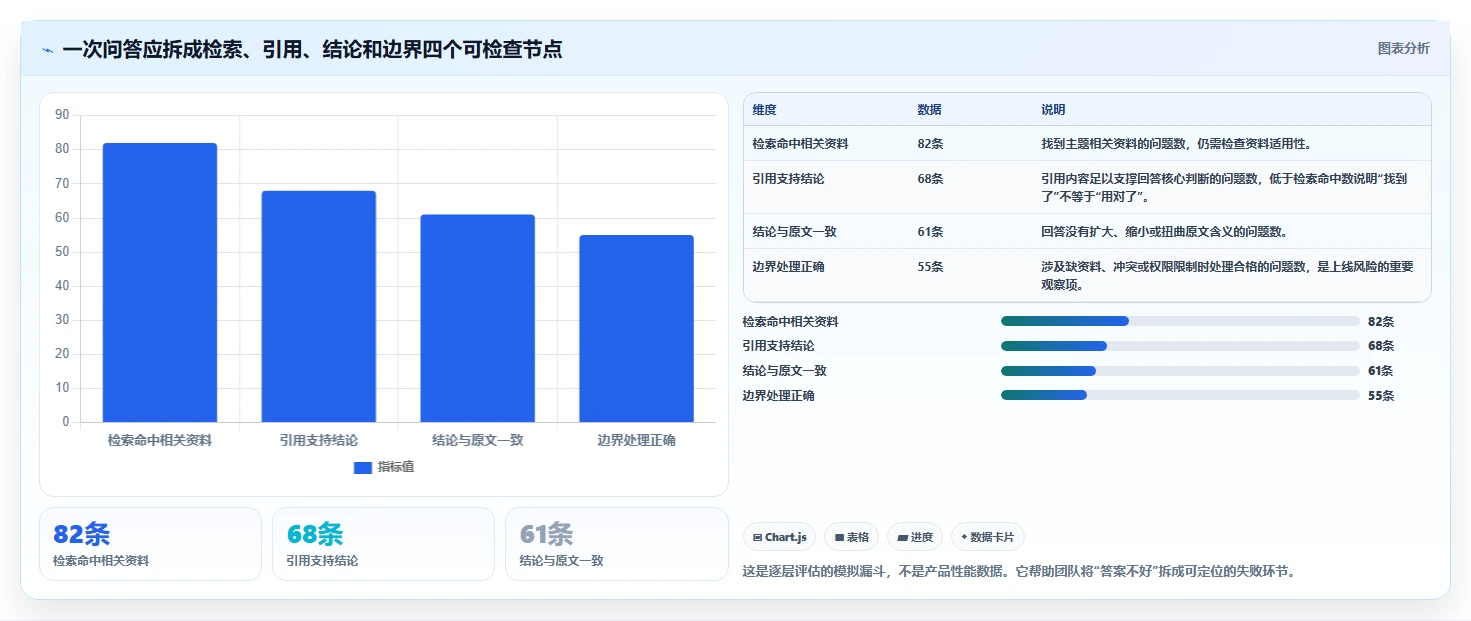Viewport: 1471px width, 621px height.
Task: Open the 82条 stat card
Action: (x=150, y=544)
